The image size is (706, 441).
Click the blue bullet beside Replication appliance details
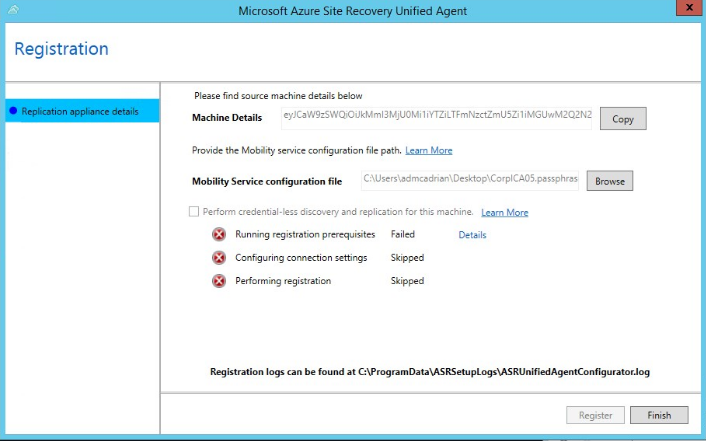13,111
